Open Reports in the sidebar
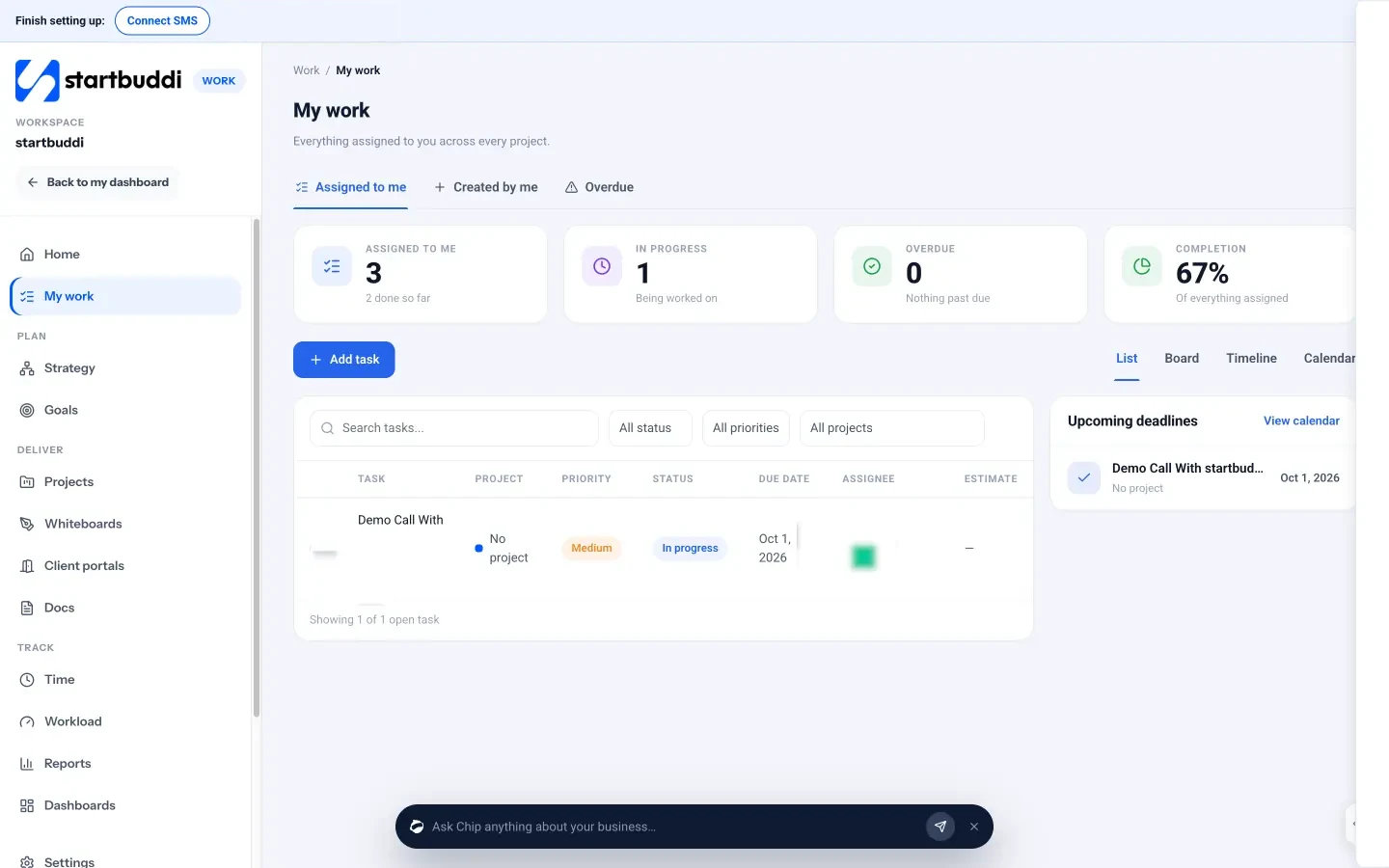The image size is (1389, 868). point(125,764)
